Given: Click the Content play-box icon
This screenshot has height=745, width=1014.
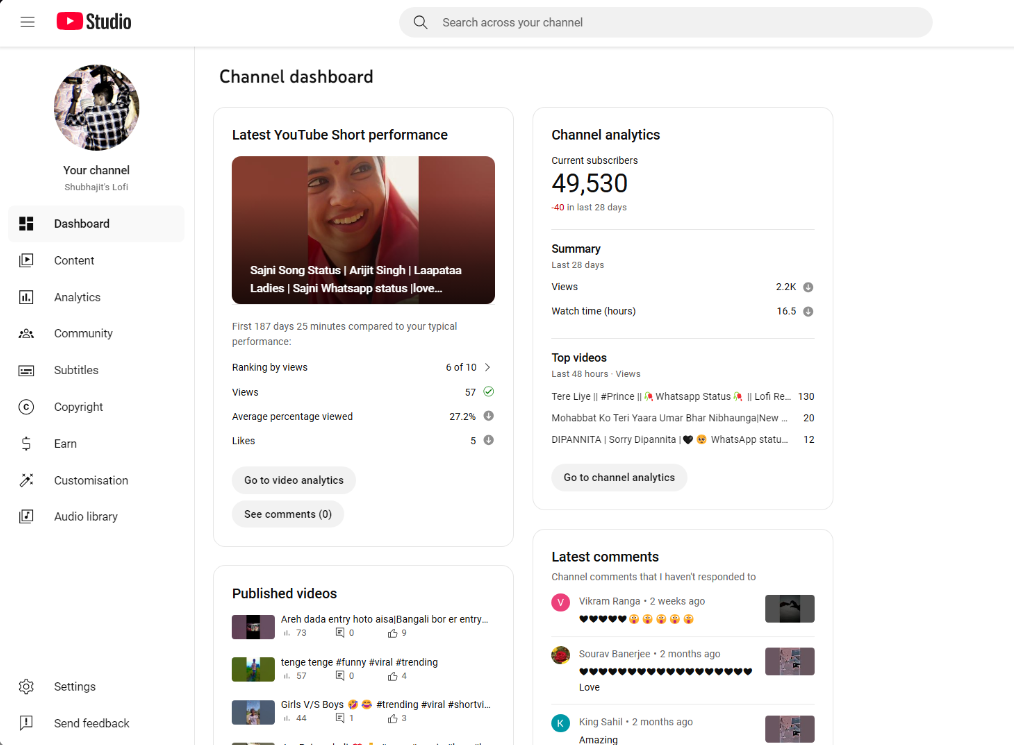Looking at the screenshot, I should (26, 261).
